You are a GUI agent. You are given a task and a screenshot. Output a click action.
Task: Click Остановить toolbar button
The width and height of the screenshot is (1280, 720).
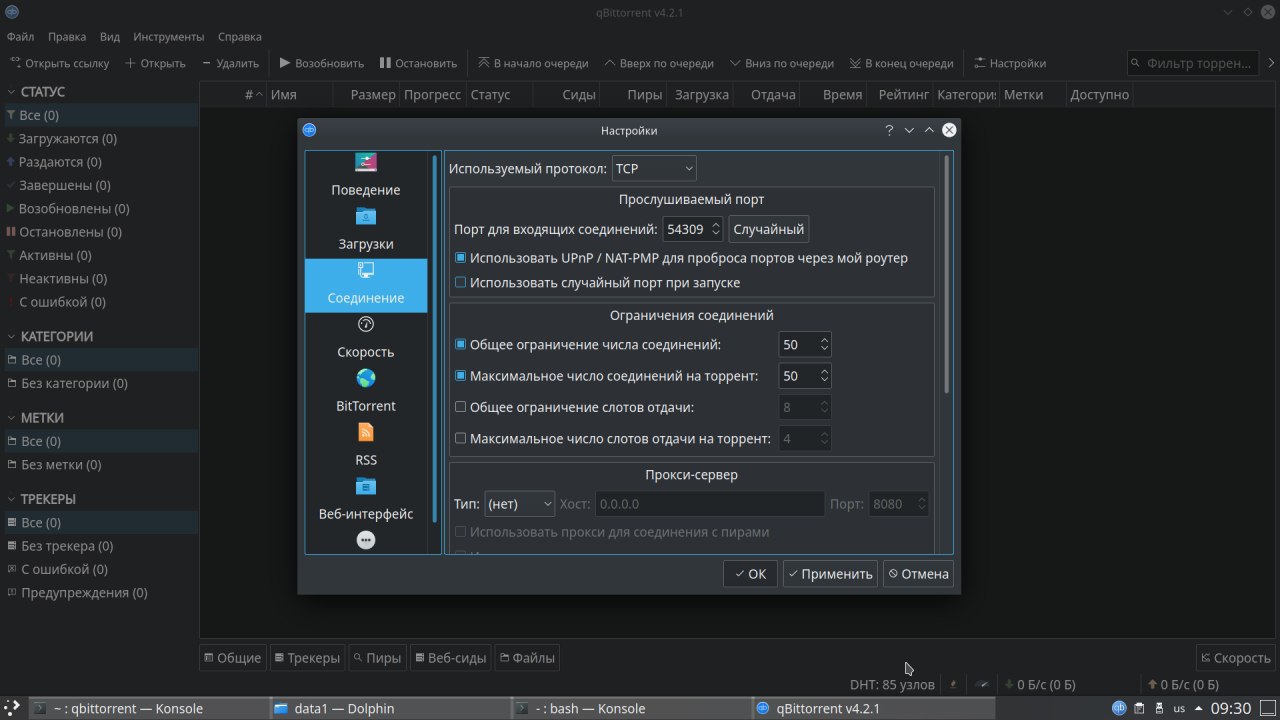tap(418, 63)
